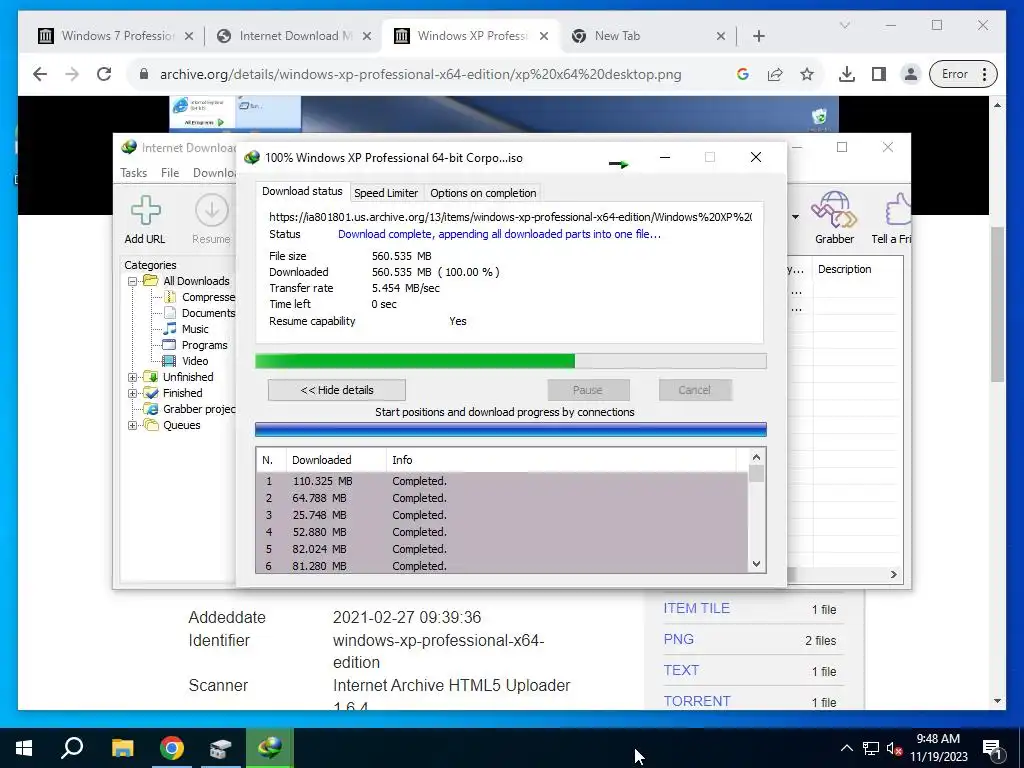Click the Google icon in the address bar
The width and height of the screenshot is (1024, 768).
pyautogui.click(x=743, y=74)
